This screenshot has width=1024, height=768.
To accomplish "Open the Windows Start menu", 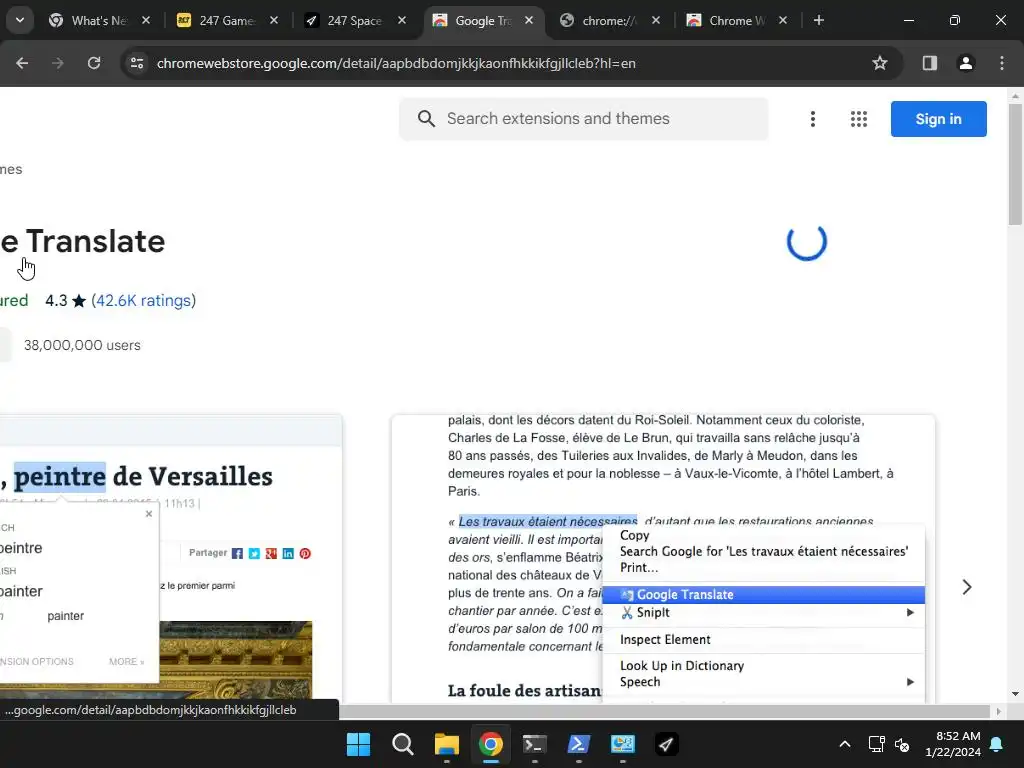I will point(358,744).
